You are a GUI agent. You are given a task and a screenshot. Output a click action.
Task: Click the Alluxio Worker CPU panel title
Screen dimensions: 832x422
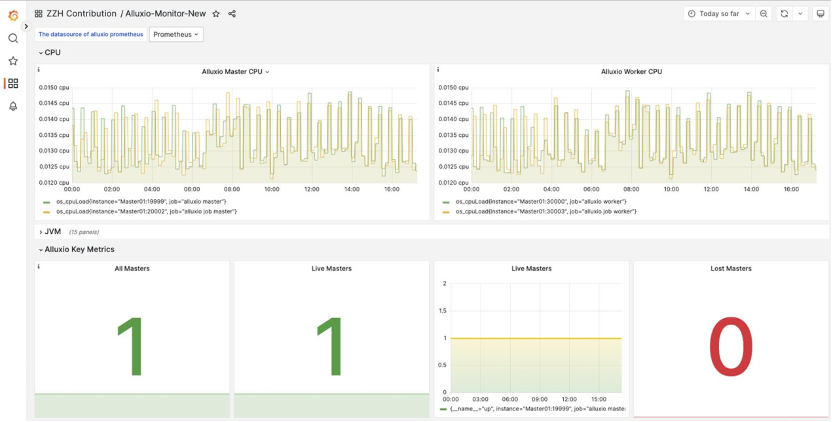pyautogui.click(x=631, y=72)
